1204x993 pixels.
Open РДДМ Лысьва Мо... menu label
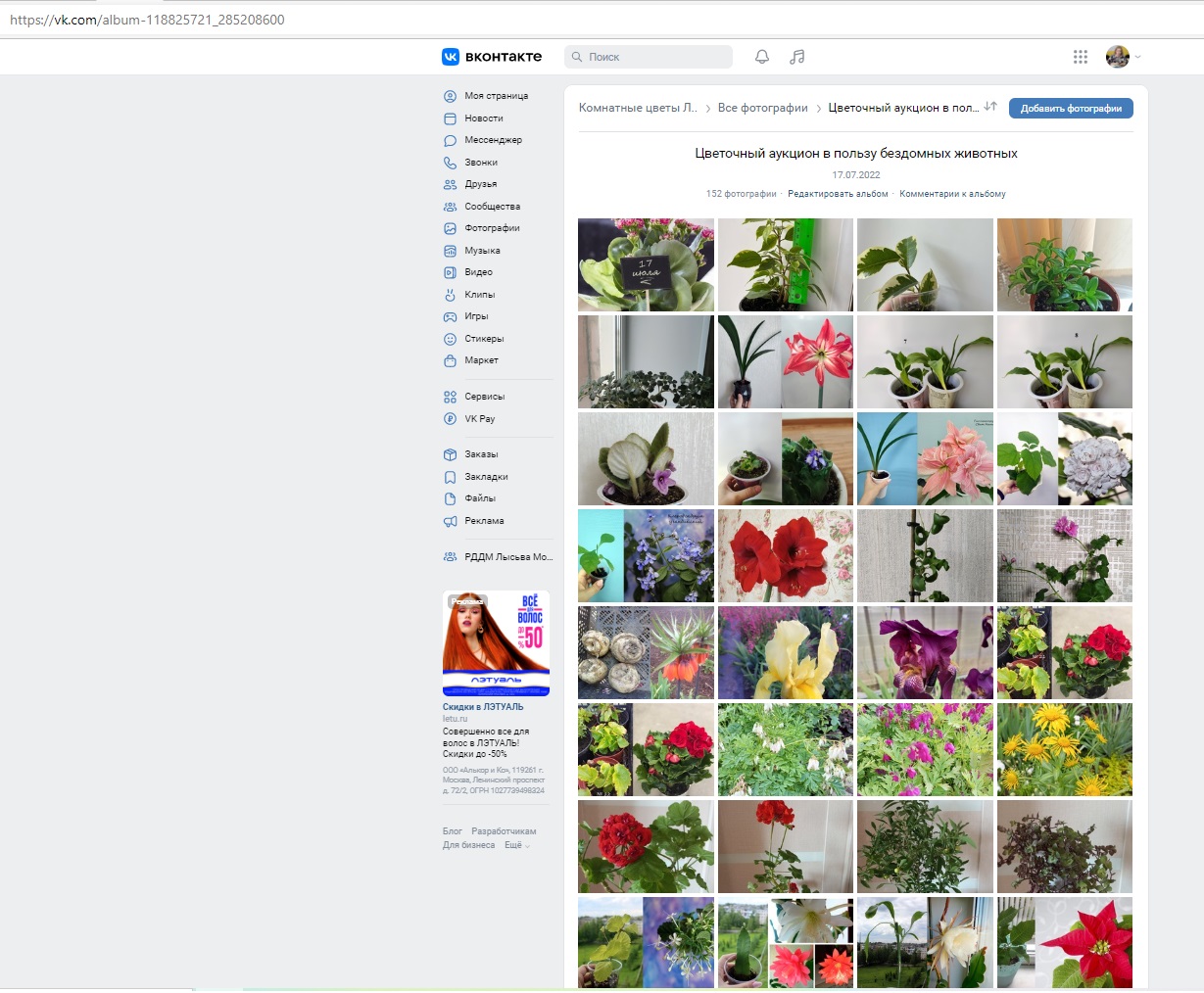click(x=508, y=557)
